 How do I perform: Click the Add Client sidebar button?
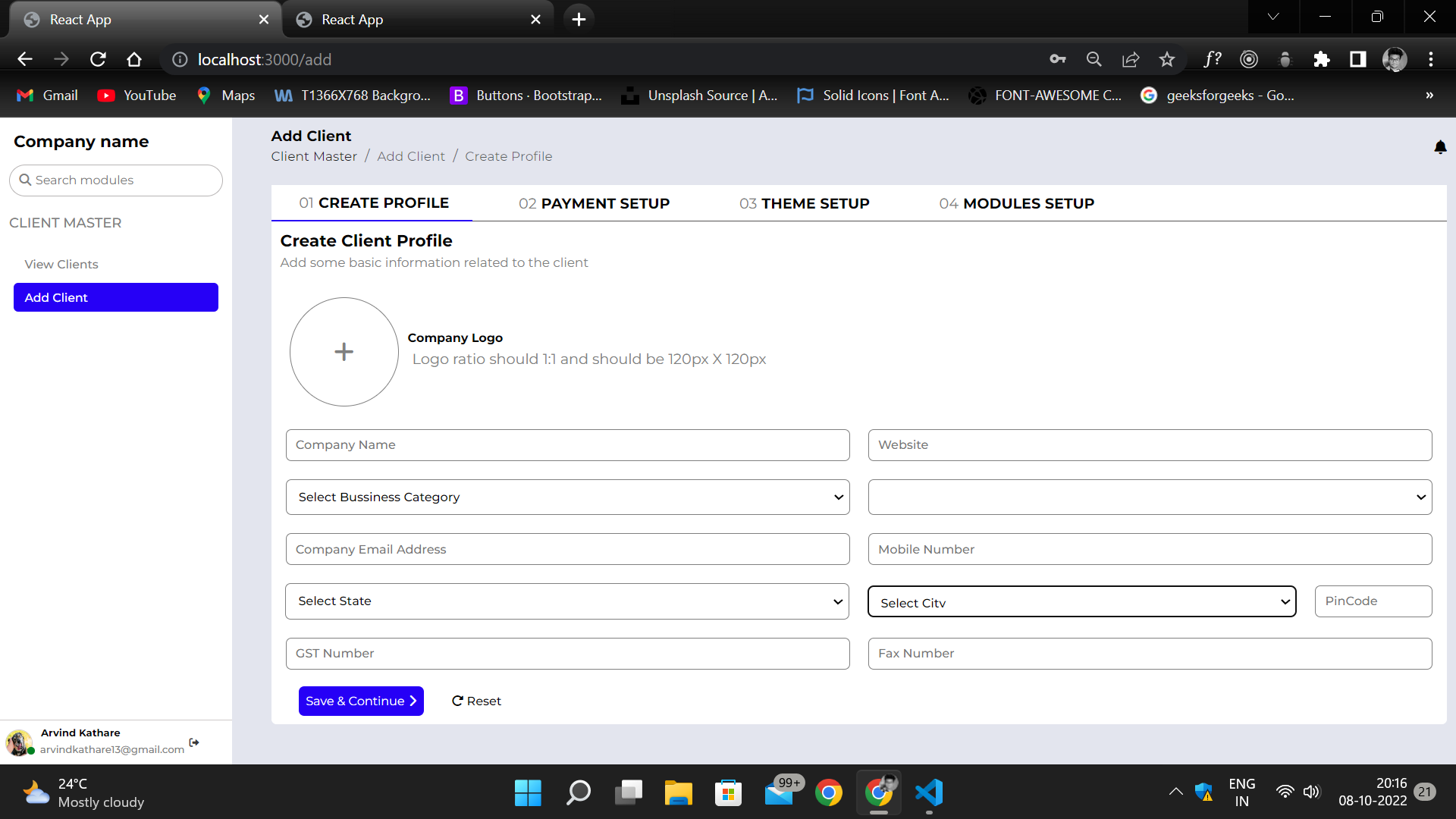pos(116,297)
